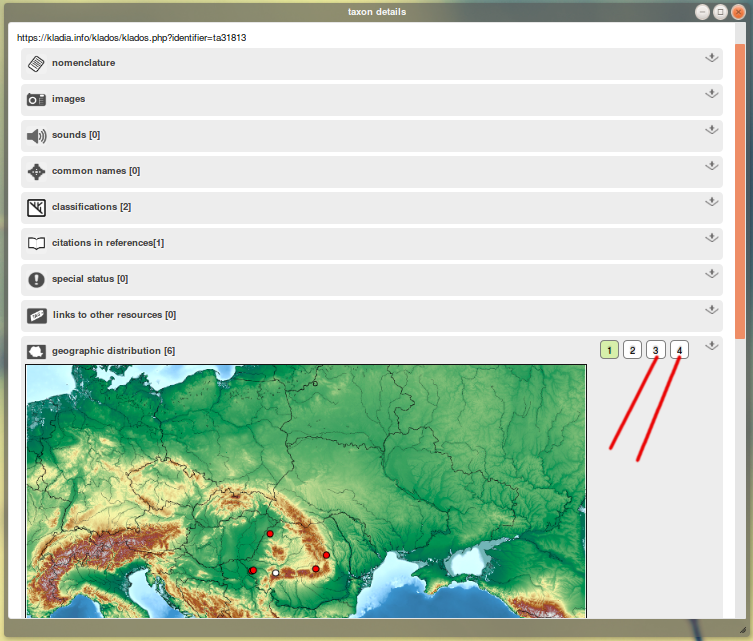Expand the nomenclature section arrow
Image resolution: width=753 pixels, height=641 pixels.
[x=711, y=58]
